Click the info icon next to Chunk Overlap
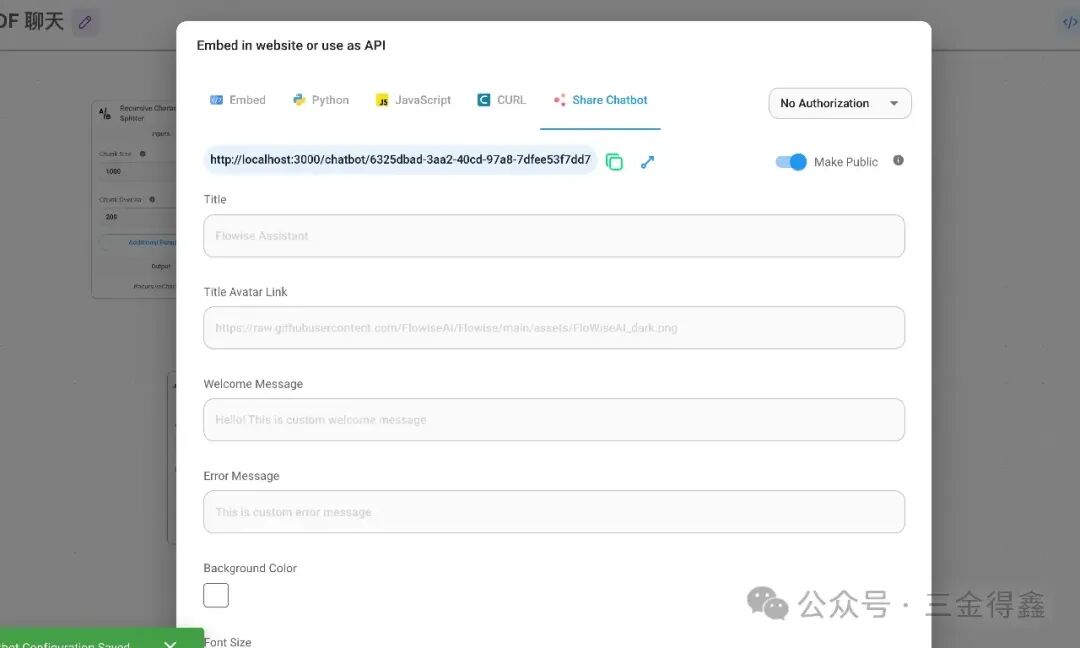 click(x=152, y=199)
